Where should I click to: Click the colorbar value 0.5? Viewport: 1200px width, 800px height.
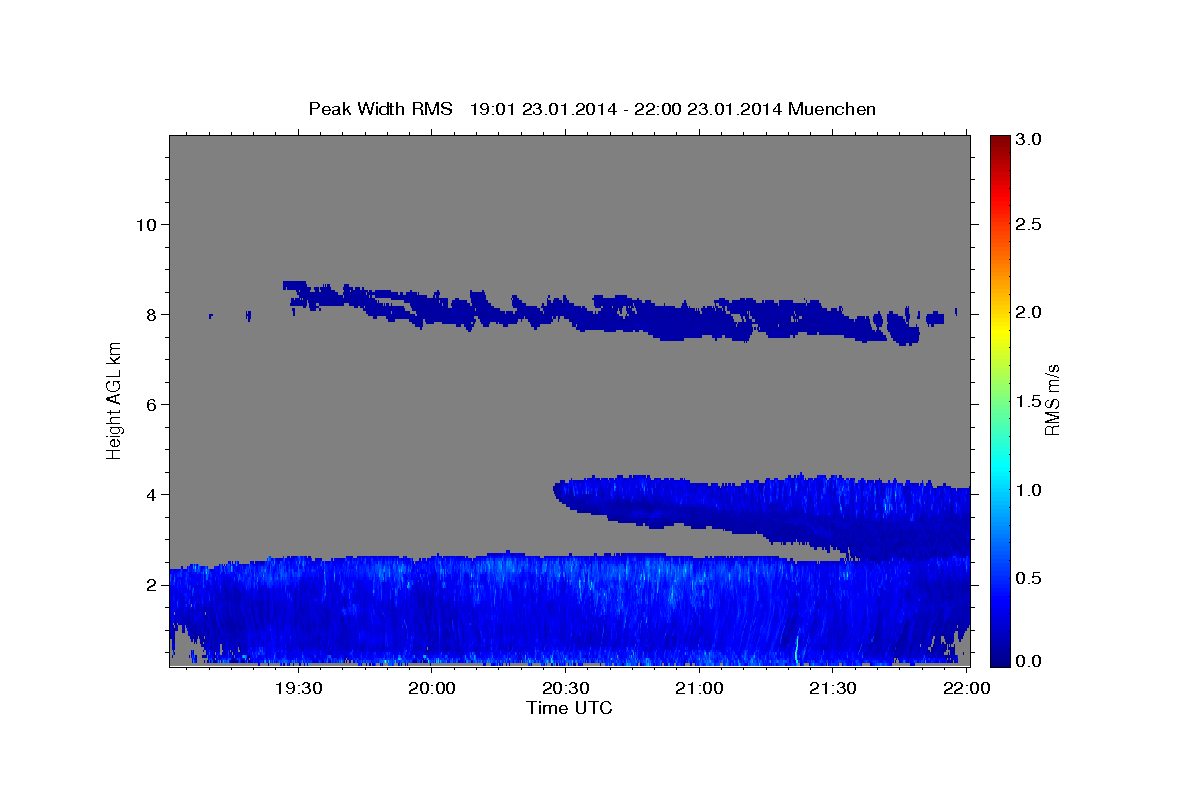[x=1029, y=578]
